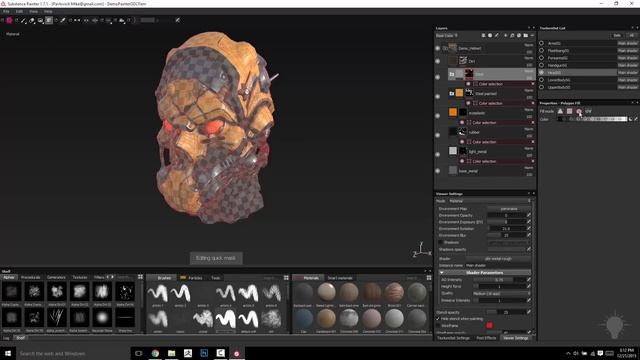
Task: Toggle grid view in Alphas shelf
Action: click(x=140, y=277)
